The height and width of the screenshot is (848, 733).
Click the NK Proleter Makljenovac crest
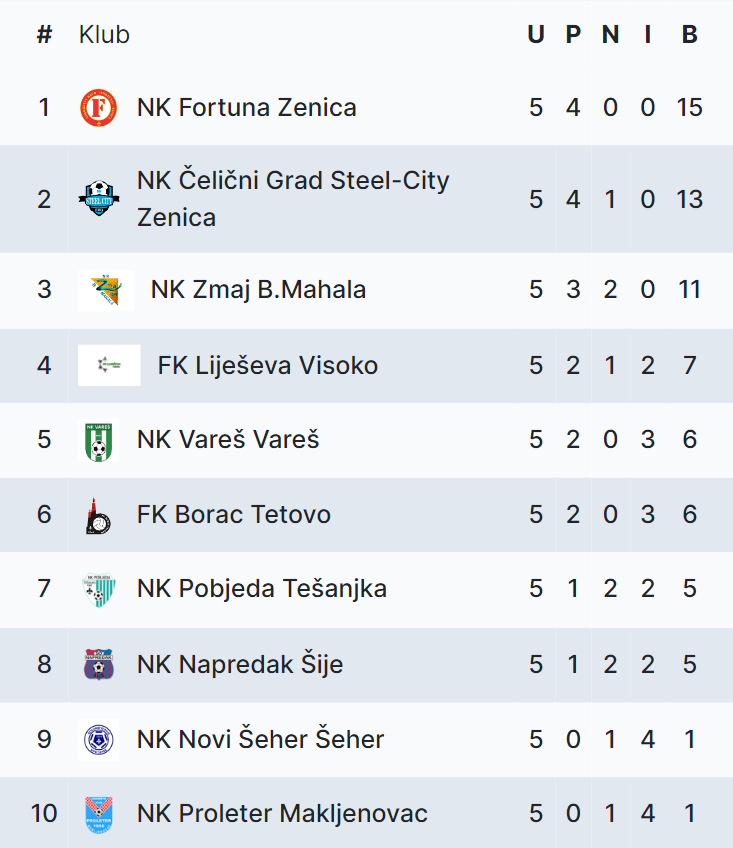[x=98, y=814]
